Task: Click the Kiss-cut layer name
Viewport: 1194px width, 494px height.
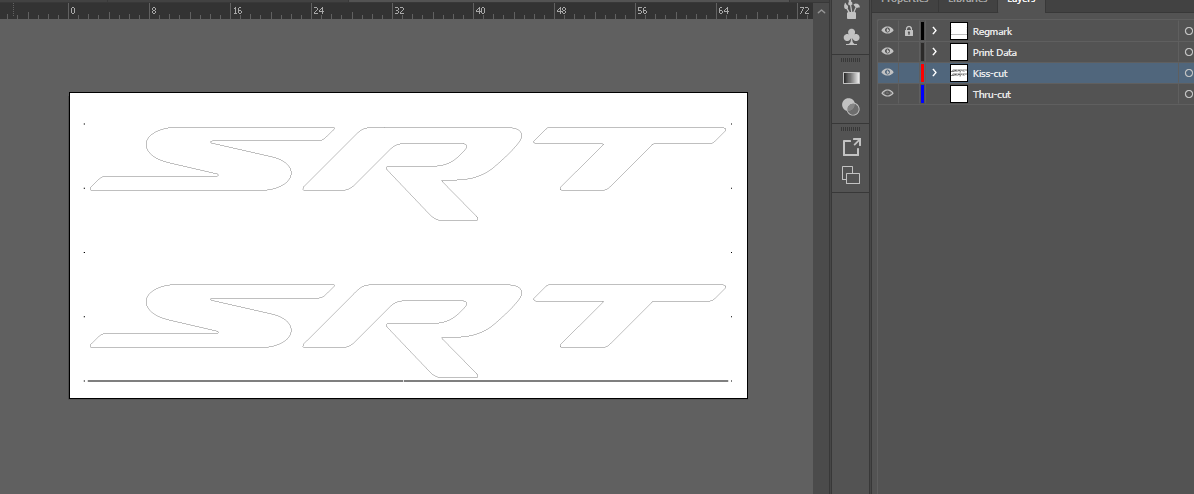Action: point(990,74)
